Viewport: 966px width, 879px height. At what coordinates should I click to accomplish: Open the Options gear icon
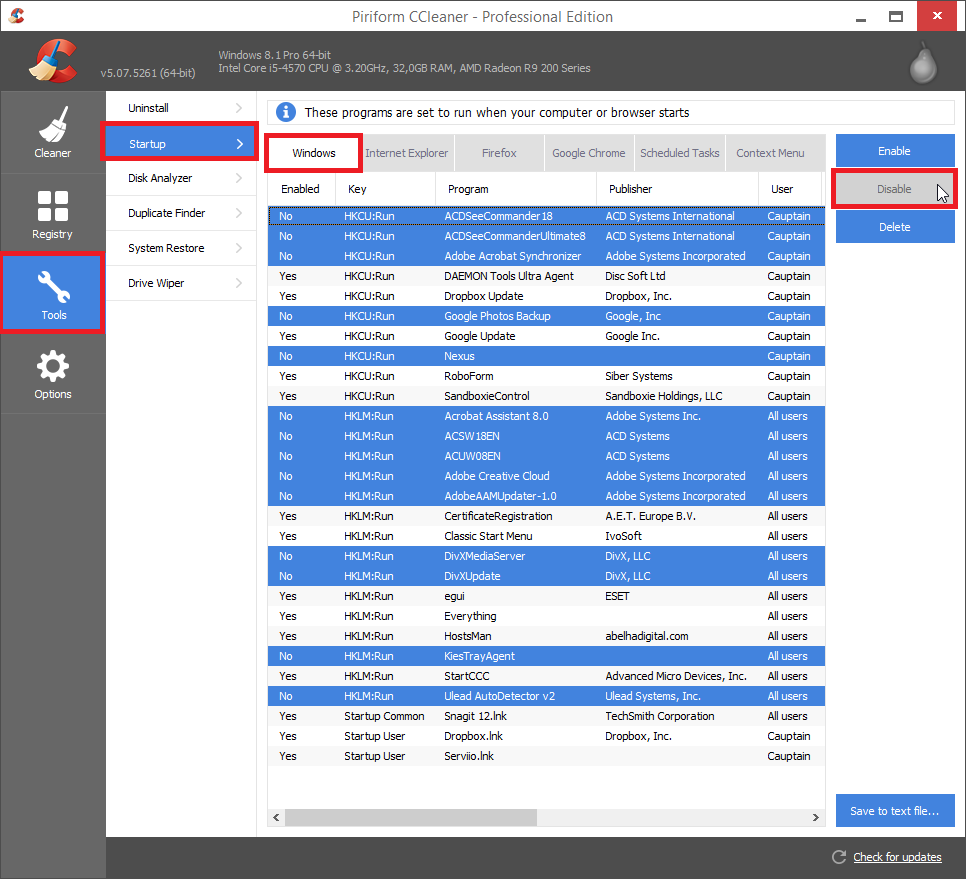pyautogui.click(x=52, y=367)
